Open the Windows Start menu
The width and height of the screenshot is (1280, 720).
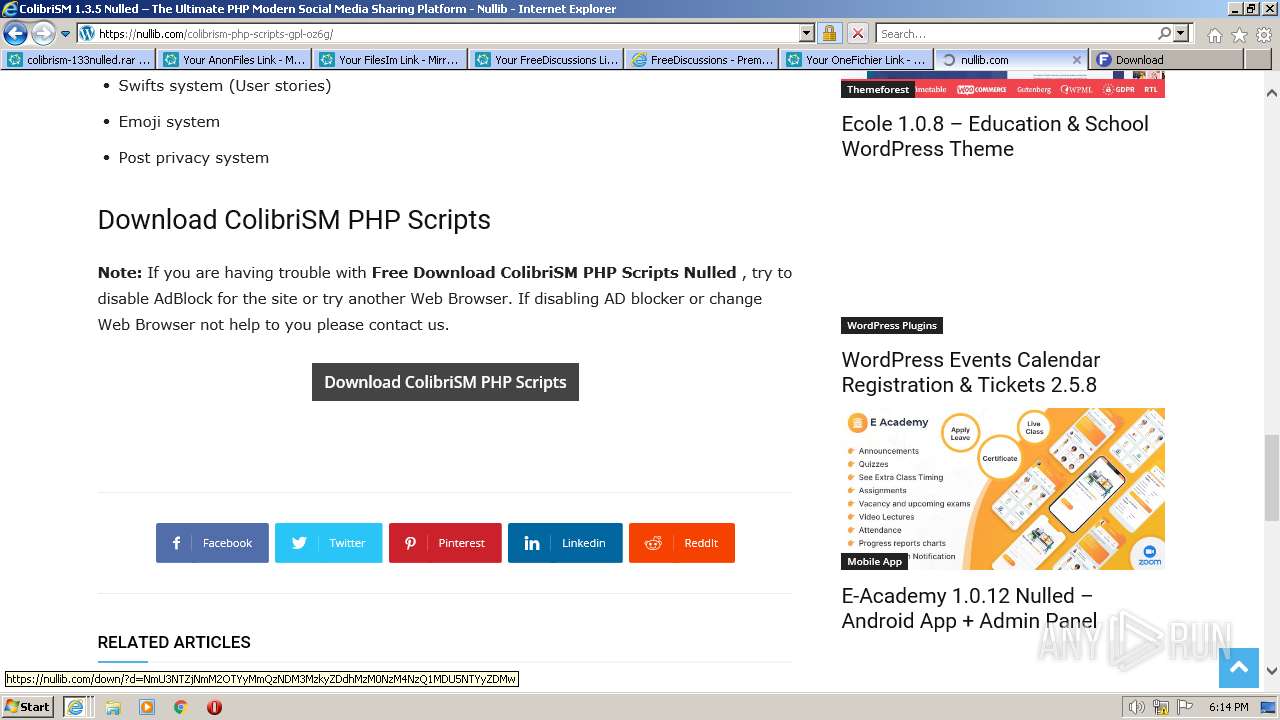click(27, 706)
